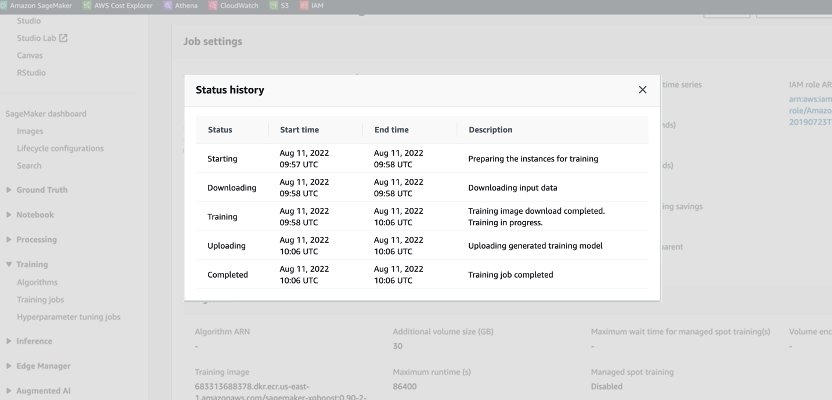Viewport: 832px width, 400px height.
Task: Open Training jobs in sidebar
Action: tap(40, 300)
